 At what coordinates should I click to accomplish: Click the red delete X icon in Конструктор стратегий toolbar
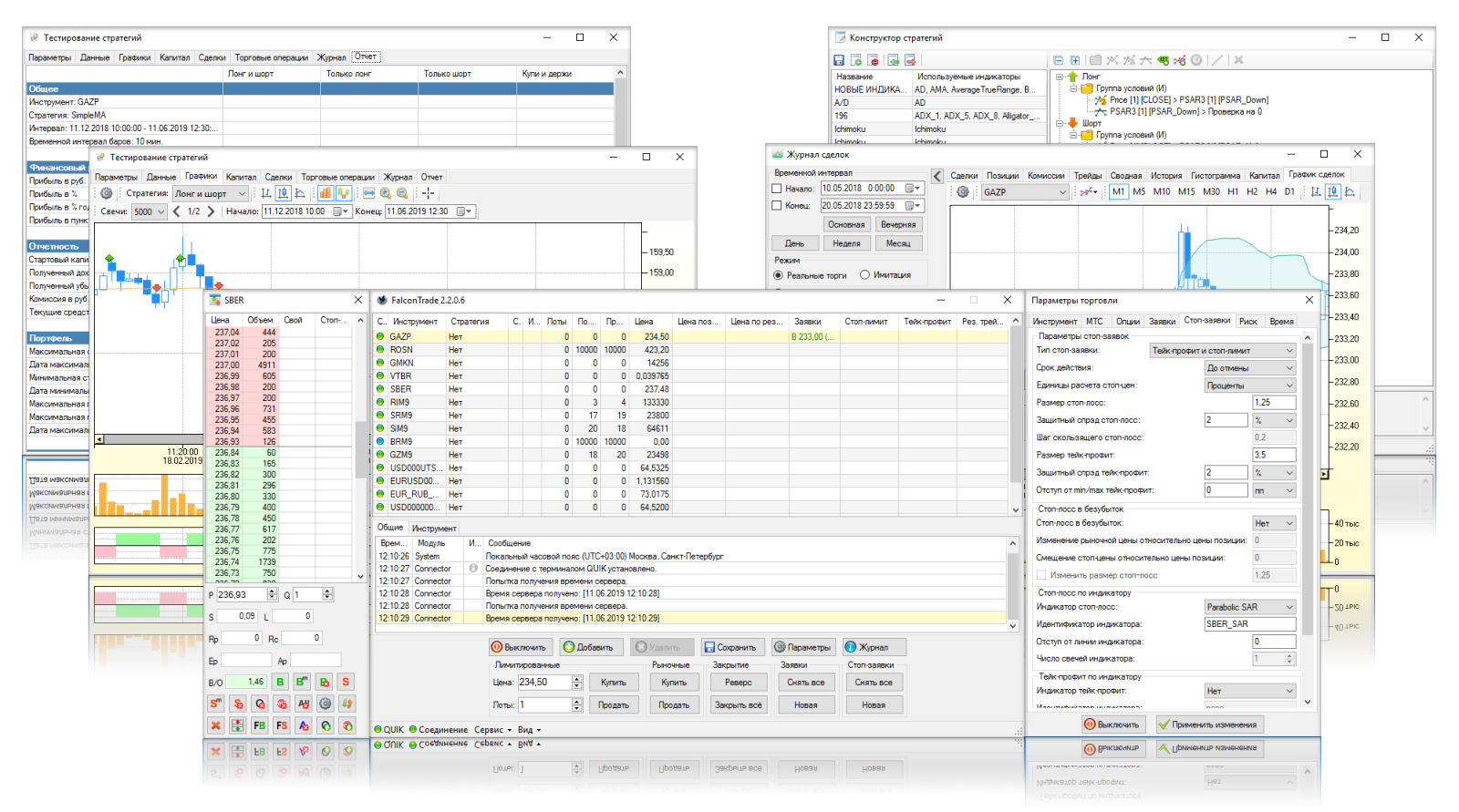[x=873, y=60]
